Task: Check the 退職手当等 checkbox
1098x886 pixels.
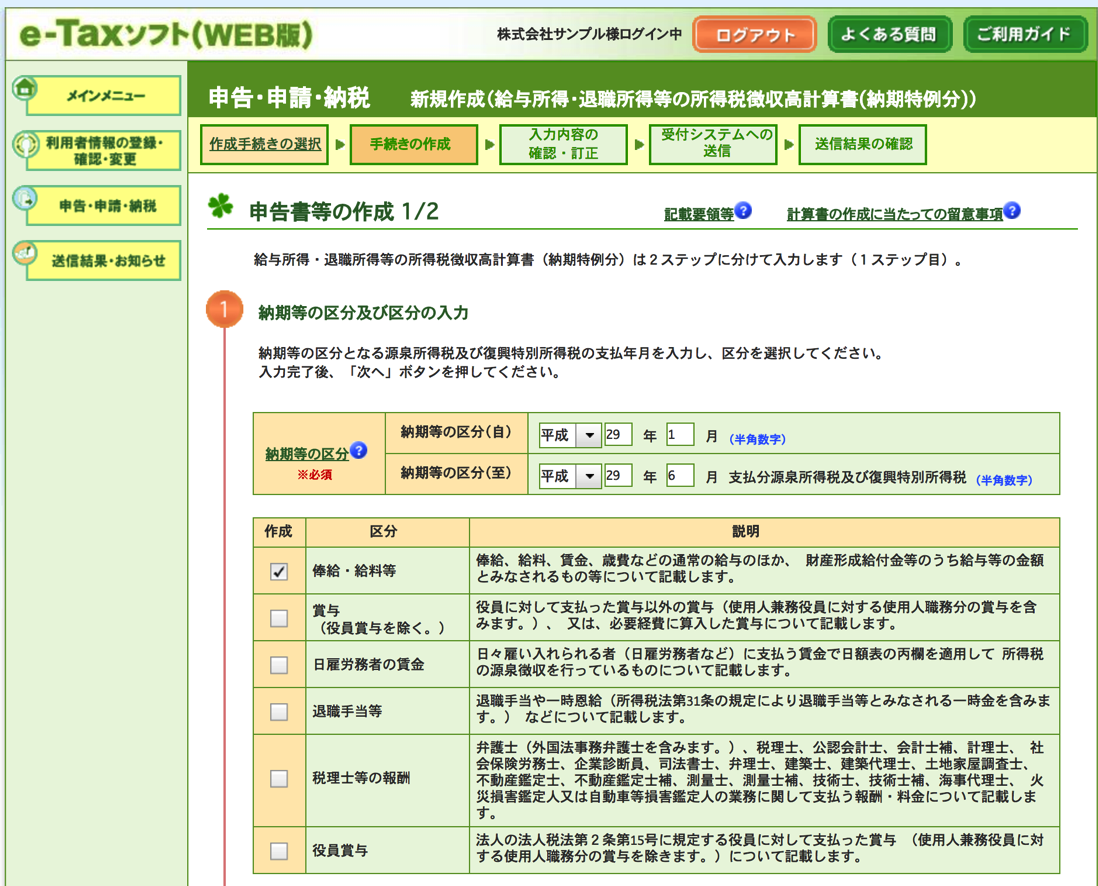Action: click(279, 712)
